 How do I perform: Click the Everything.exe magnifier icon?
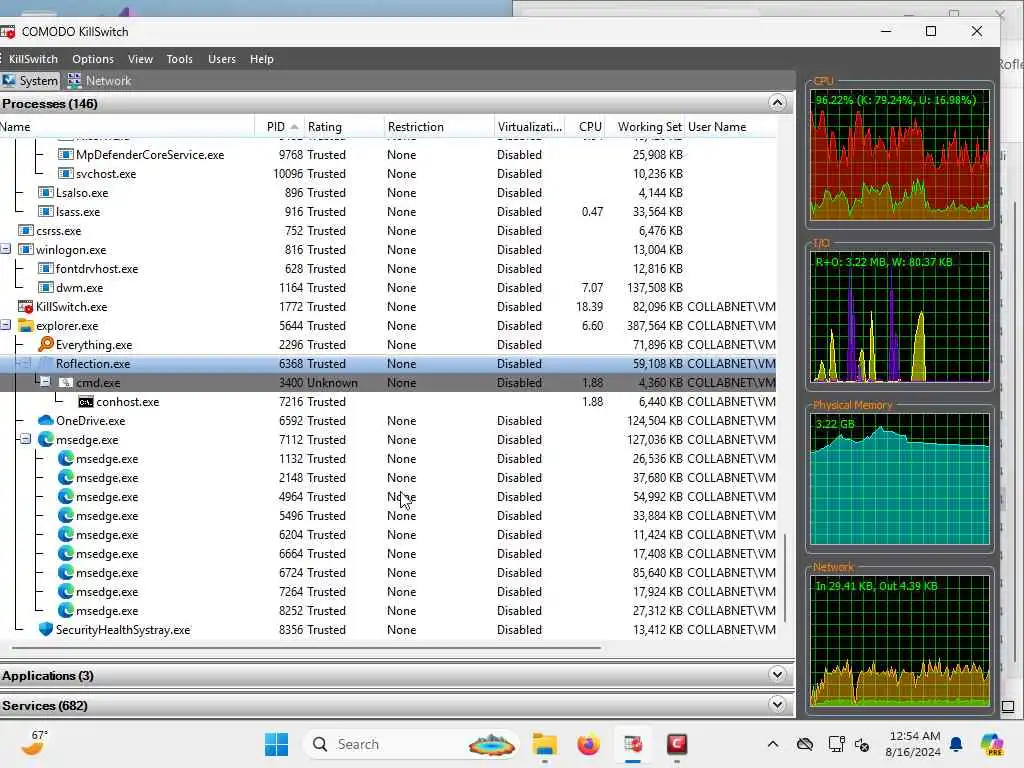pos(46,344)
